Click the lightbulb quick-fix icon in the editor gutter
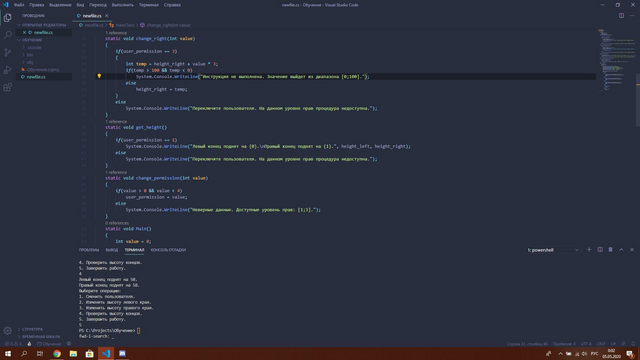This screenshot has height=360, width=640. point(99,76)
